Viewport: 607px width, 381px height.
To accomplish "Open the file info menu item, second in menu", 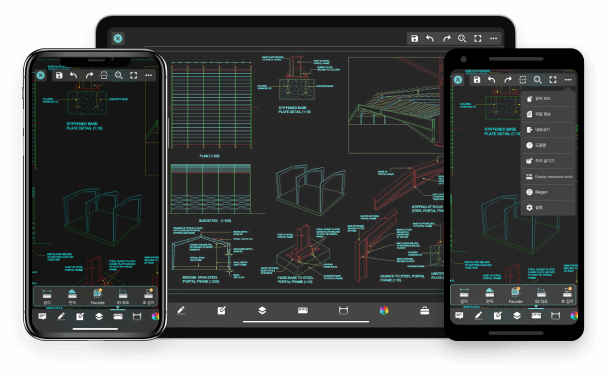I will click(547, 114).
